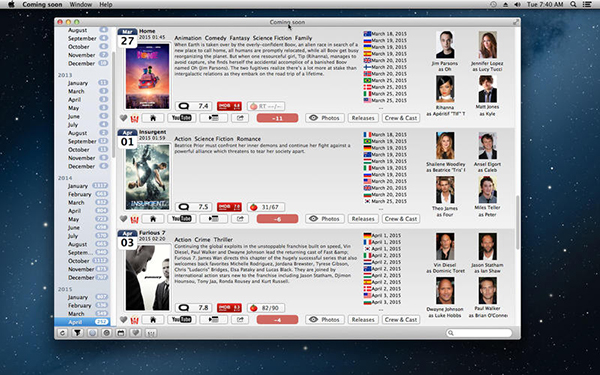Image resolution: width=600 pixels, height=375 pixels.
Task: Select April under 2015 in sidebar
Action: [x=82, y=322]
